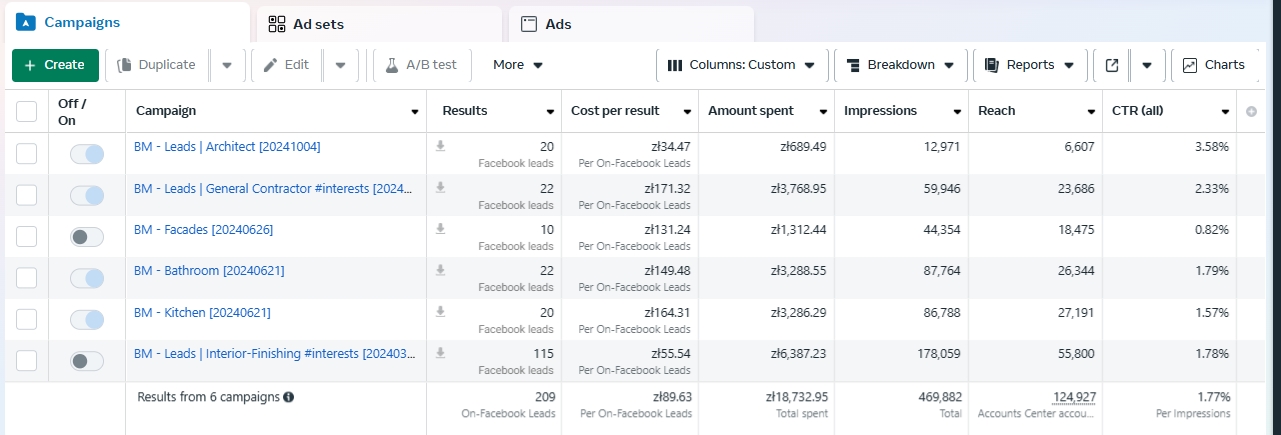Check the Interior-Finishing campaign checkbox
Viewport: 1281px width, 435px height.
[x=27, y=361]
